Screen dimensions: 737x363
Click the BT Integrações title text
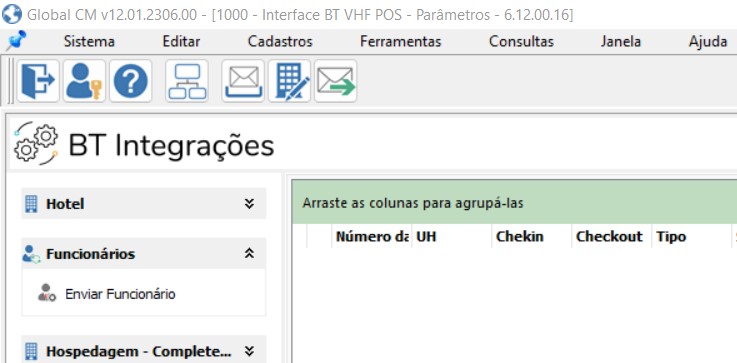[x=171, y=145]
